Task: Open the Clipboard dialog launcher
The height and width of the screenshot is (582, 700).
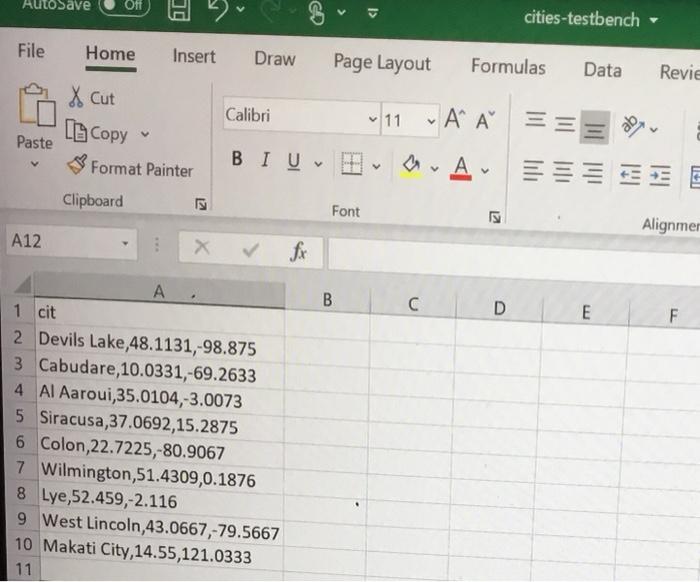Action: tap(201, 204)
